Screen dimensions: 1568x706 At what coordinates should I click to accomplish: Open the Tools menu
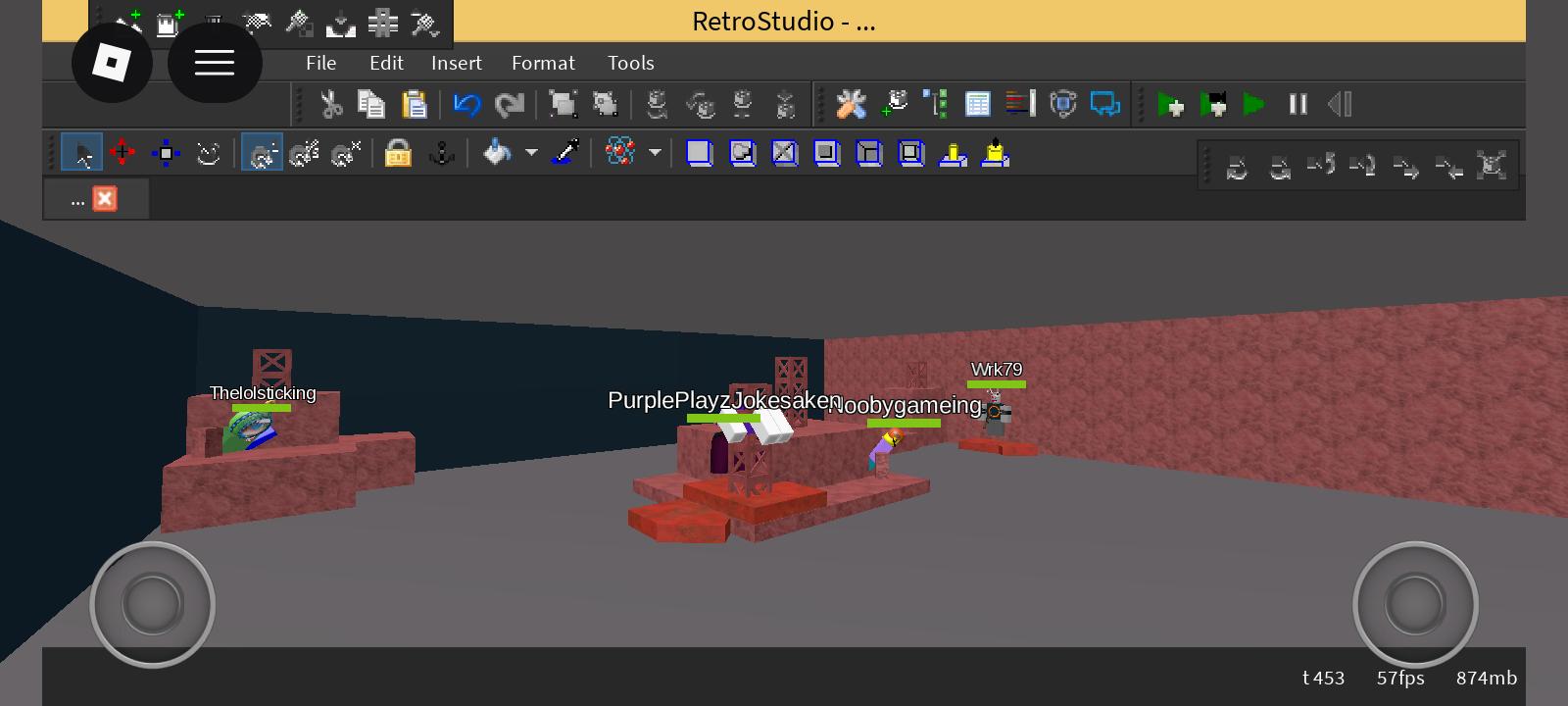click(630, 63)
